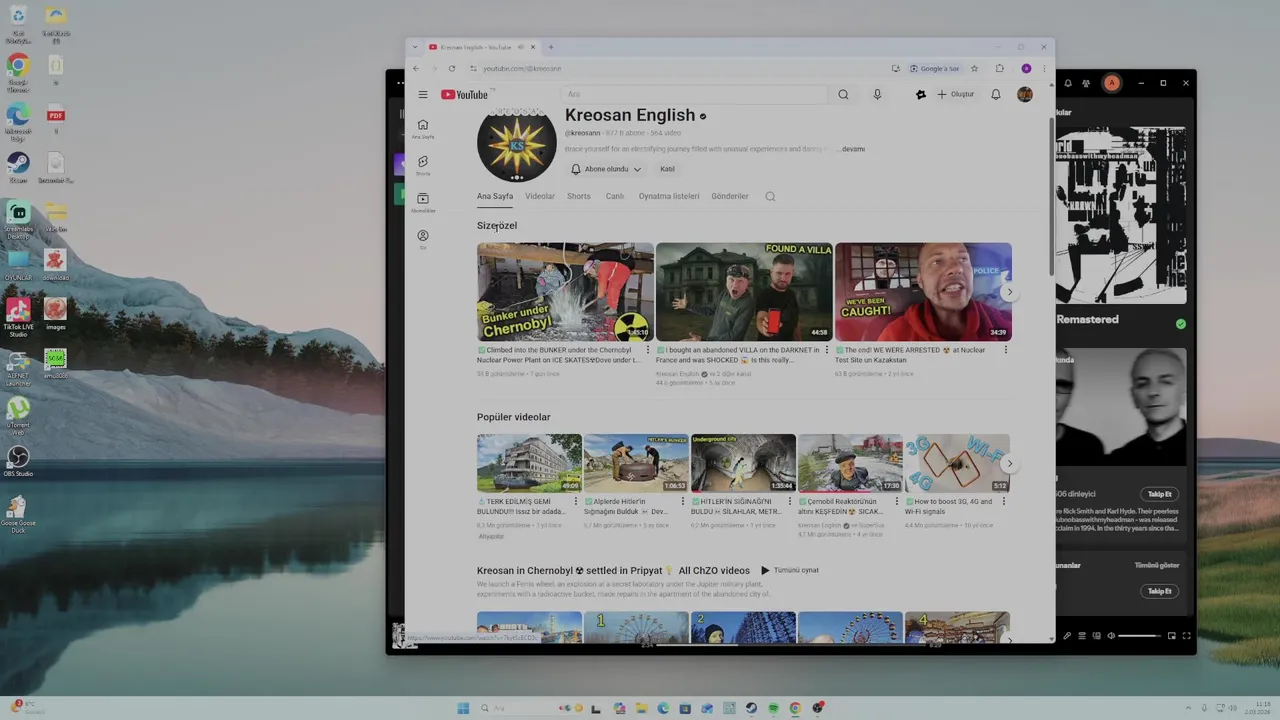This screenshot has height=720, width=1280.
Task: Mute the Spotify volume speaker icon
Action: pos(1111,636)
